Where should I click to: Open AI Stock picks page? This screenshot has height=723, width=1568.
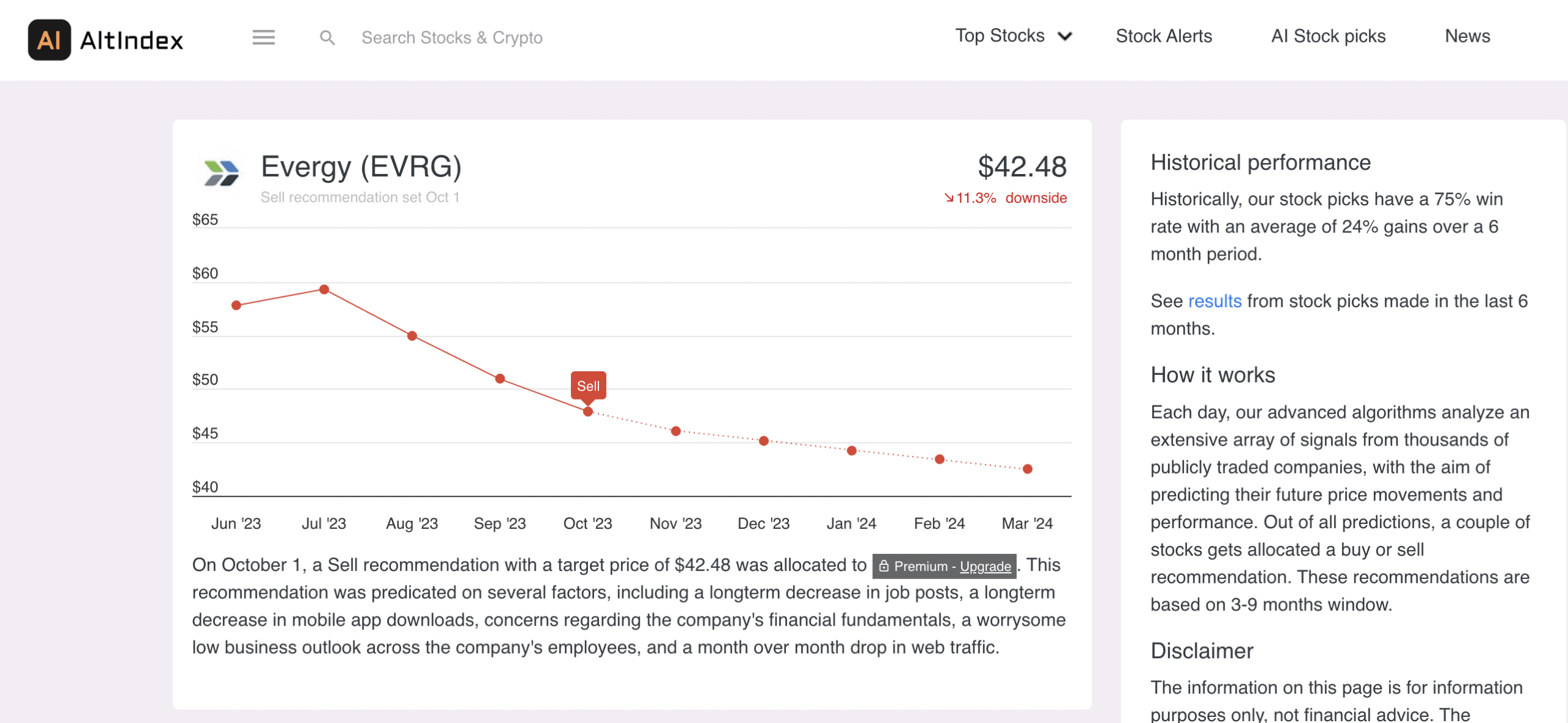click(x=1328, y=36)
